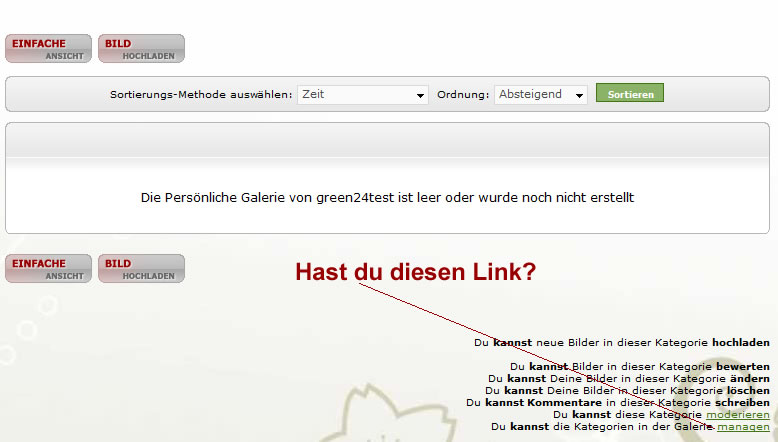Image resolution: width=778 pixels, height=442 pixels.
Task: Click the empty gallery message for green24test
Action: pyautogui.click(x=387, y=198)
